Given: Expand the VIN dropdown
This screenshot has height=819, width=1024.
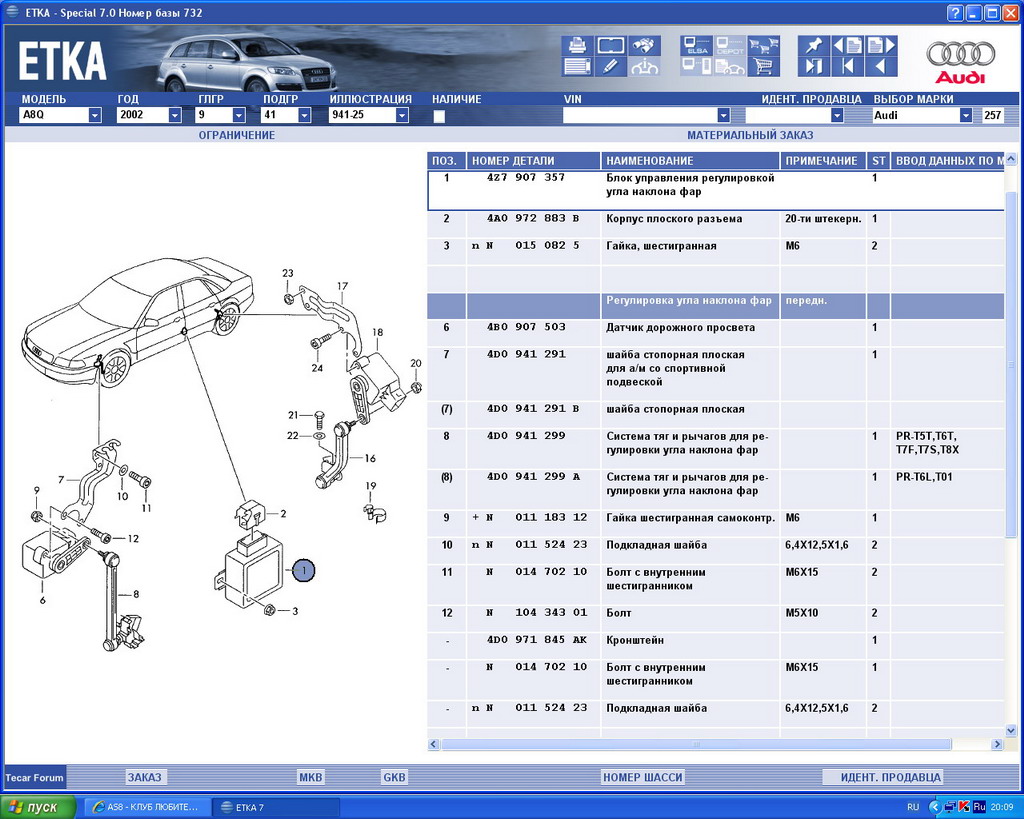Looking at the screenshot, I should tap(723, 116).
